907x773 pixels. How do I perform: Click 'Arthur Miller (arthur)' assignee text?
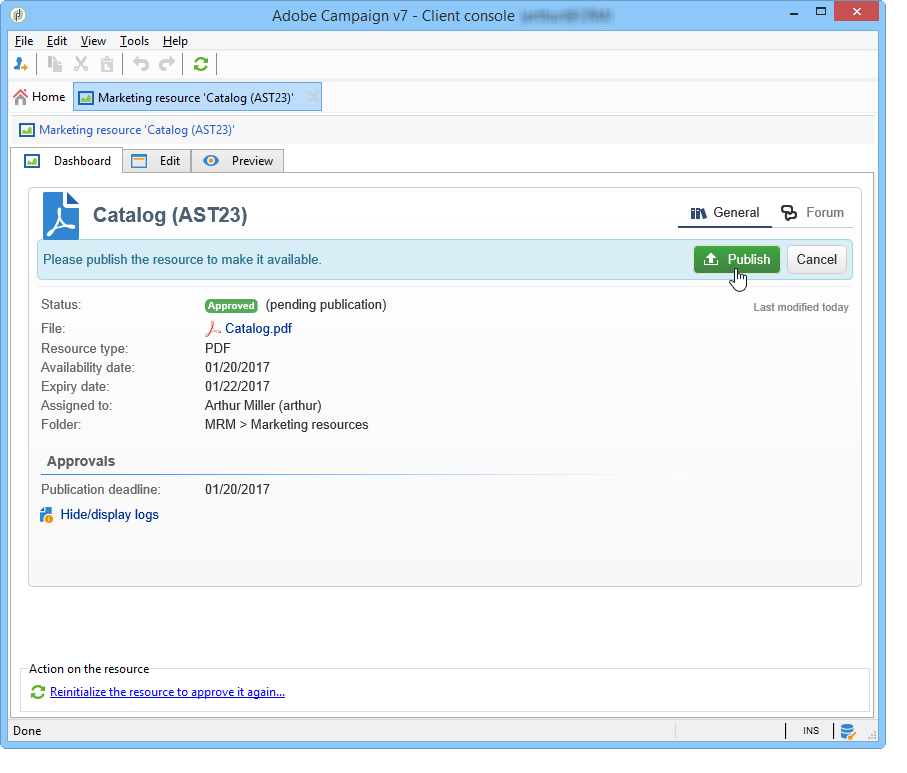pos(263,406)
